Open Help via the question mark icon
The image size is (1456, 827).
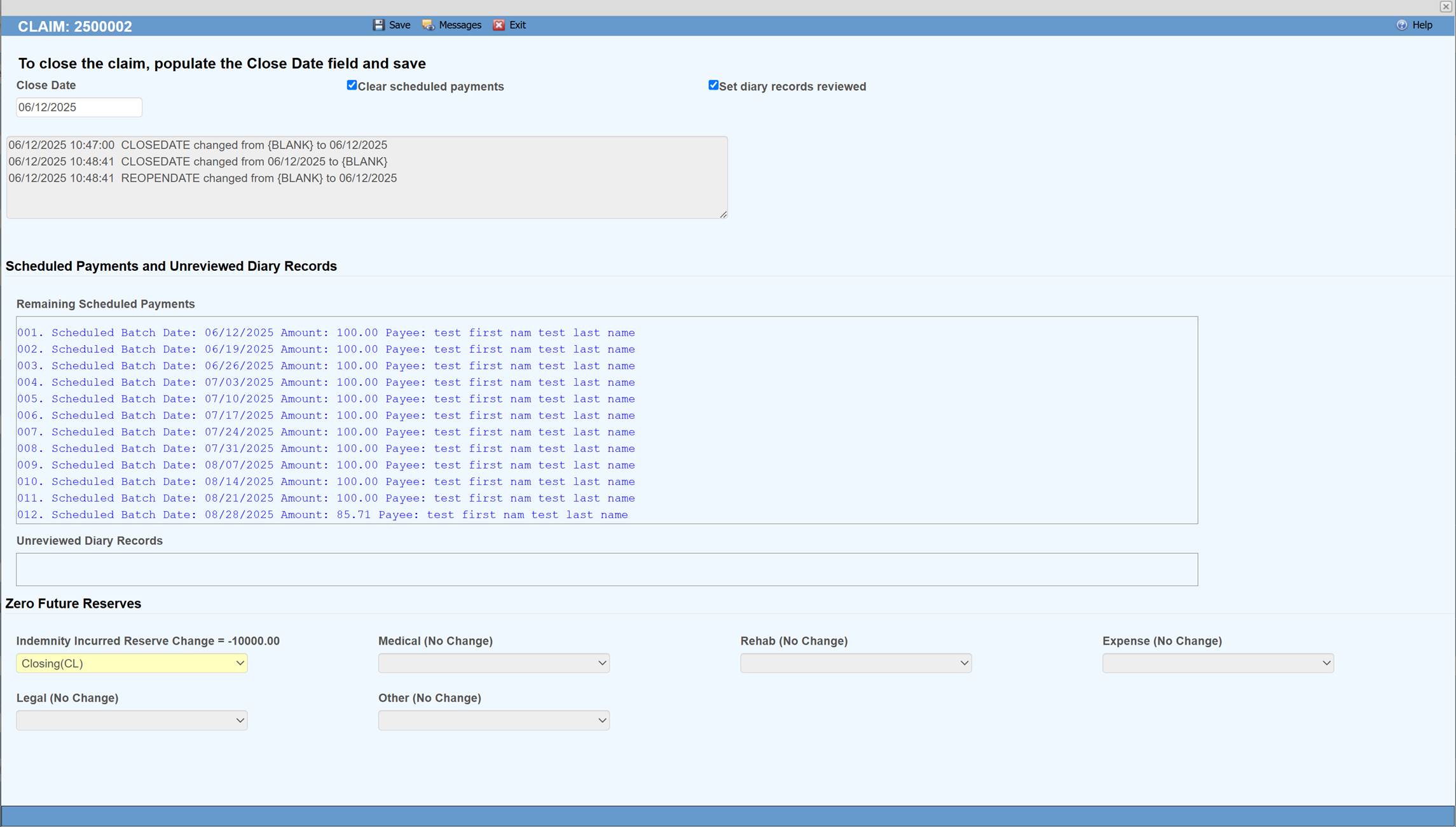point(1402,25)
